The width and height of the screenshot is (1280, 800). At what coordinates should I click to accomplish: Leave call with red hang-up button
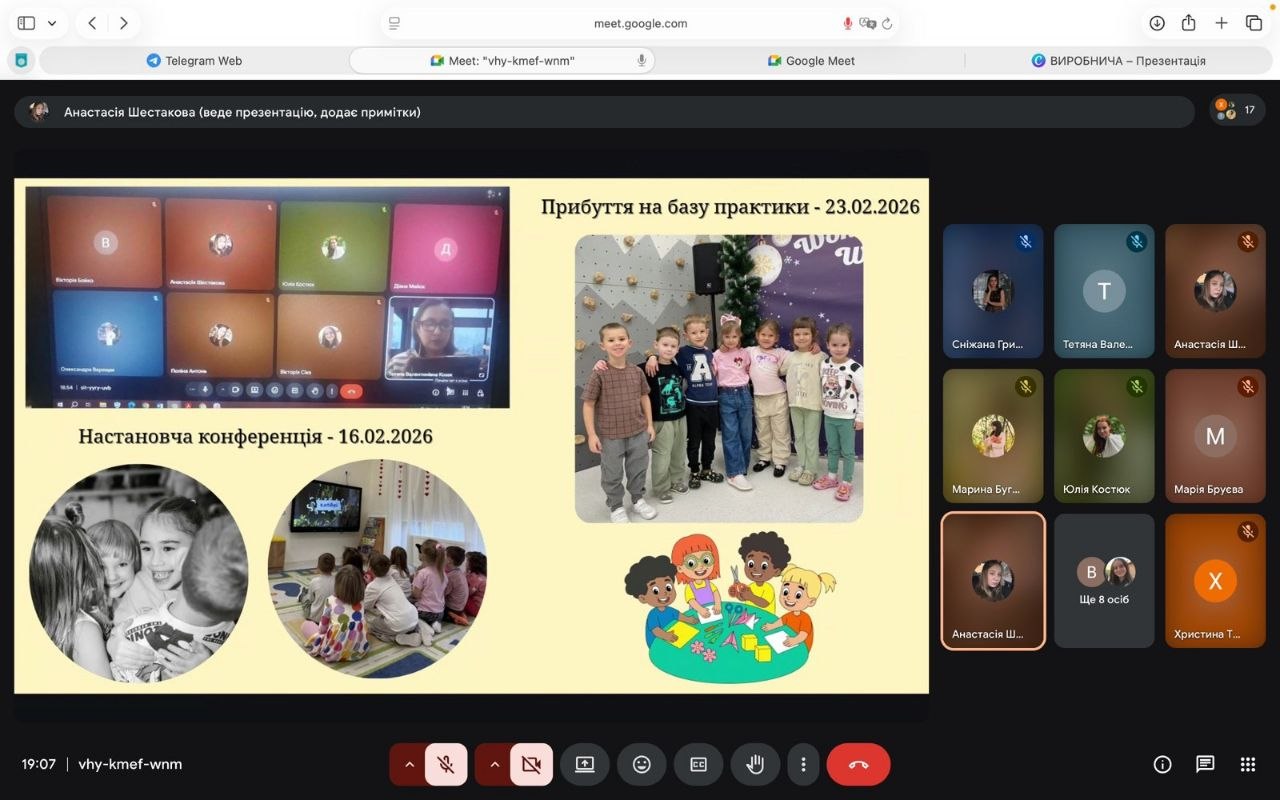[858, 764]
